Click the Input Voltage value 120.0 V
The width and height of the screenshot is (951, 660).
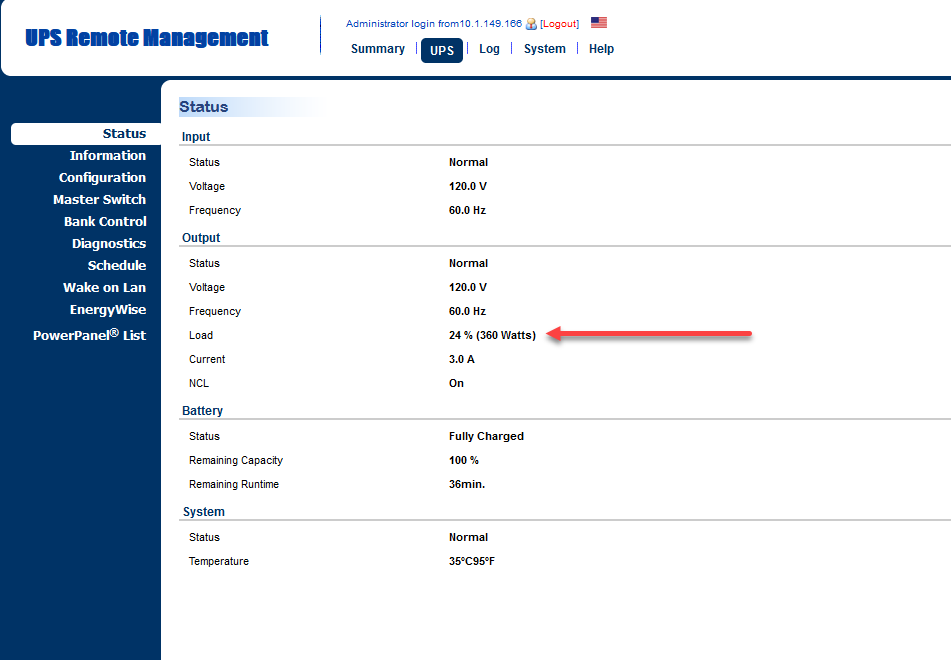468,186
